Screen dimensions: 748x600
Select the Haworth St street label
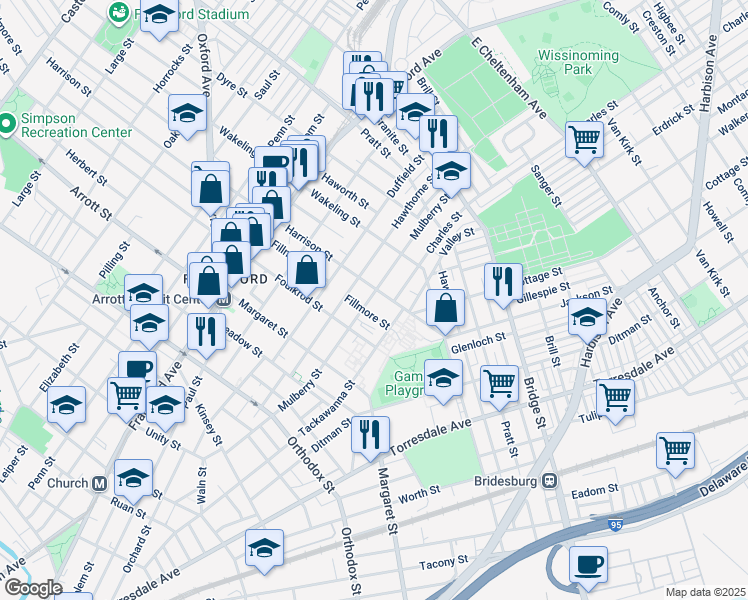[x=345, y=191]
